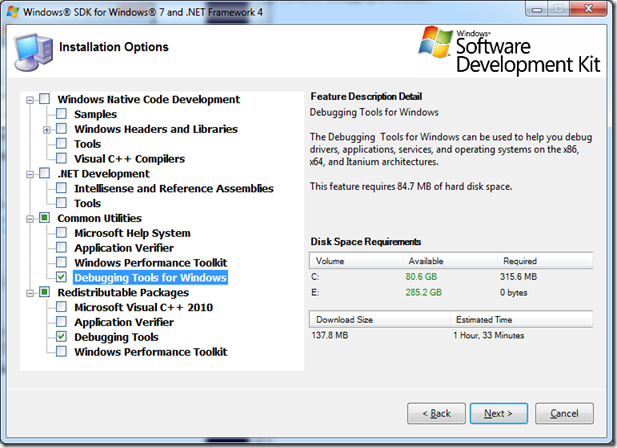Check the Samples checkbox
Viewport: 617px width, 448px height.
[x=61, y=114]
